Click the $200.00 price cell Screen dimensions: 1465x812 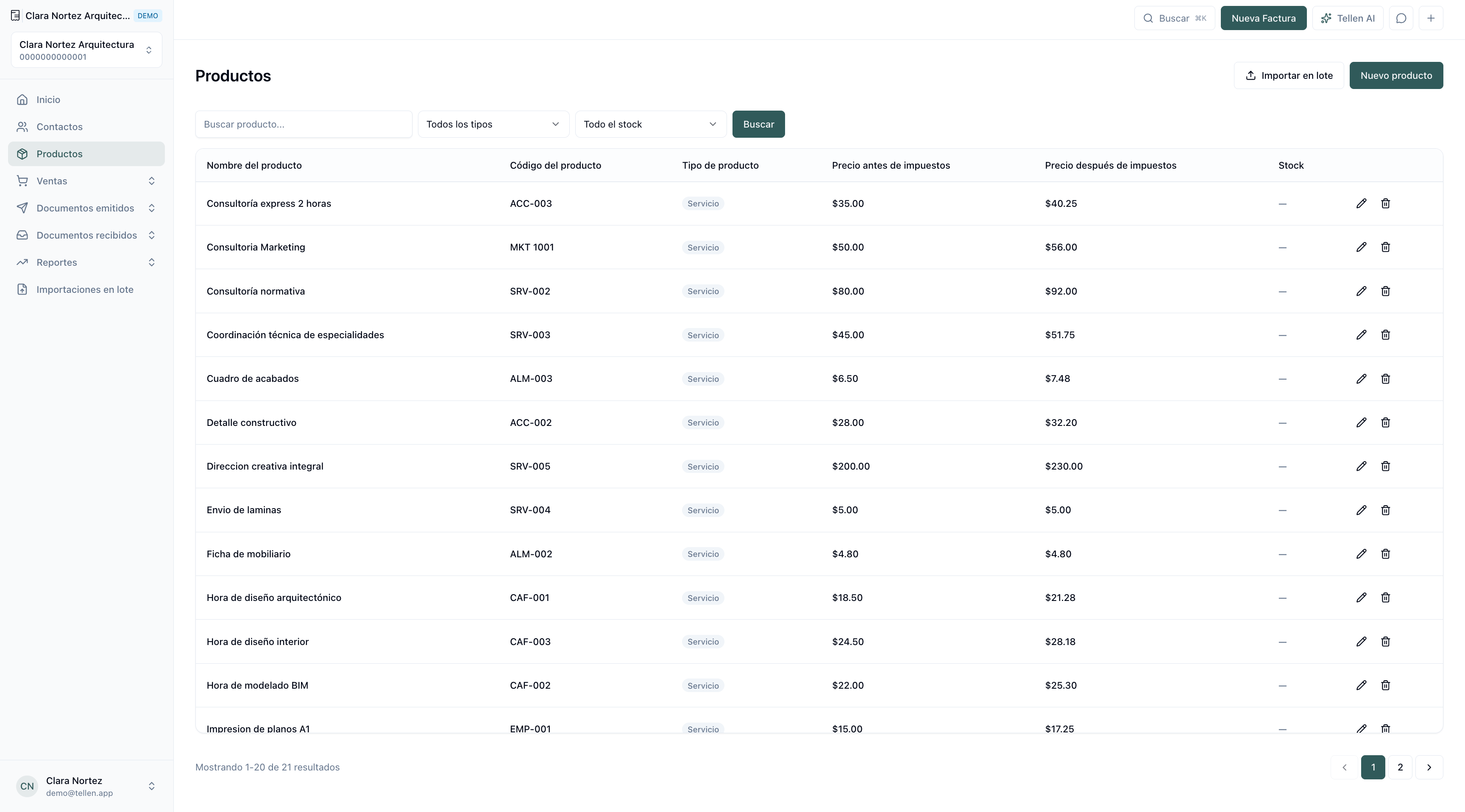(851, 466)
